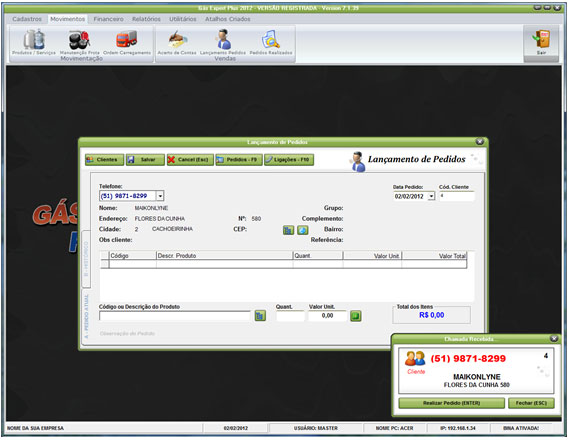The height and width of the screenshot is (440, 568).
Task: Click the globe icon beside CEP
Action: [x=303, y=230]
